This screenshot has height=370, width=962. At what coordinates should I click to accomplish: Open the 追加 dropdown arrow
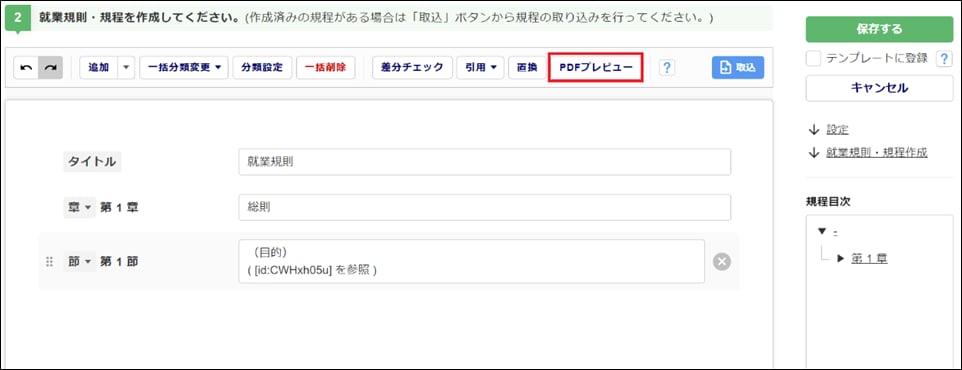(x=126, y=67)
